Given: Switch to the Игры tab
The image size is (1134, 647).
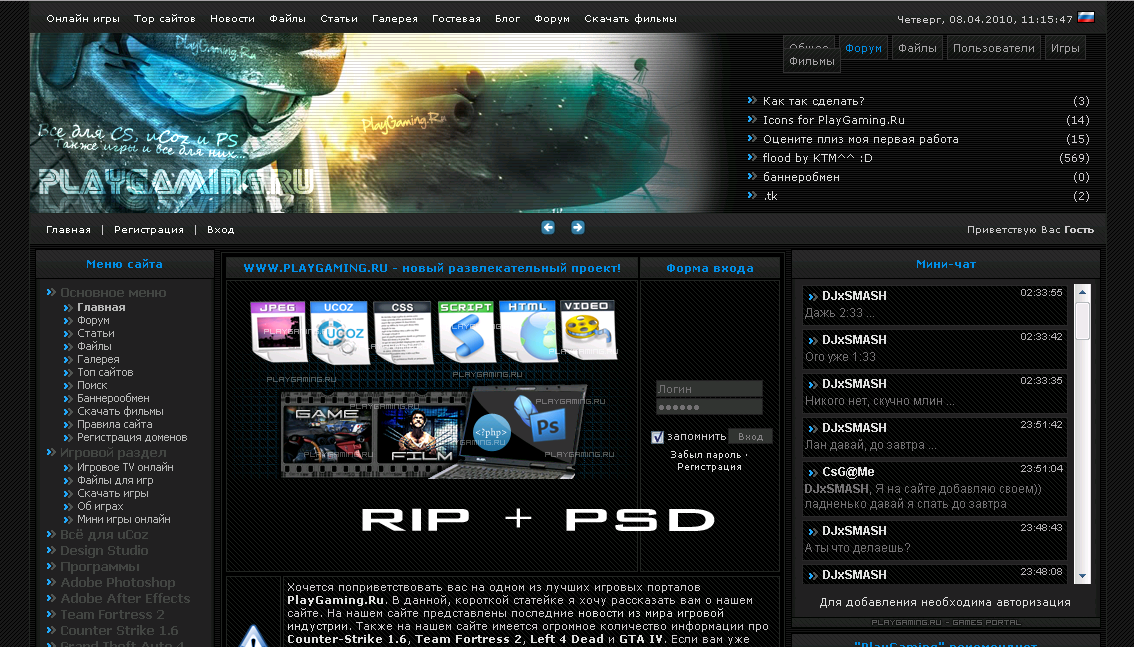Looking at the screenshot, I should click(x=1065, y=48).
